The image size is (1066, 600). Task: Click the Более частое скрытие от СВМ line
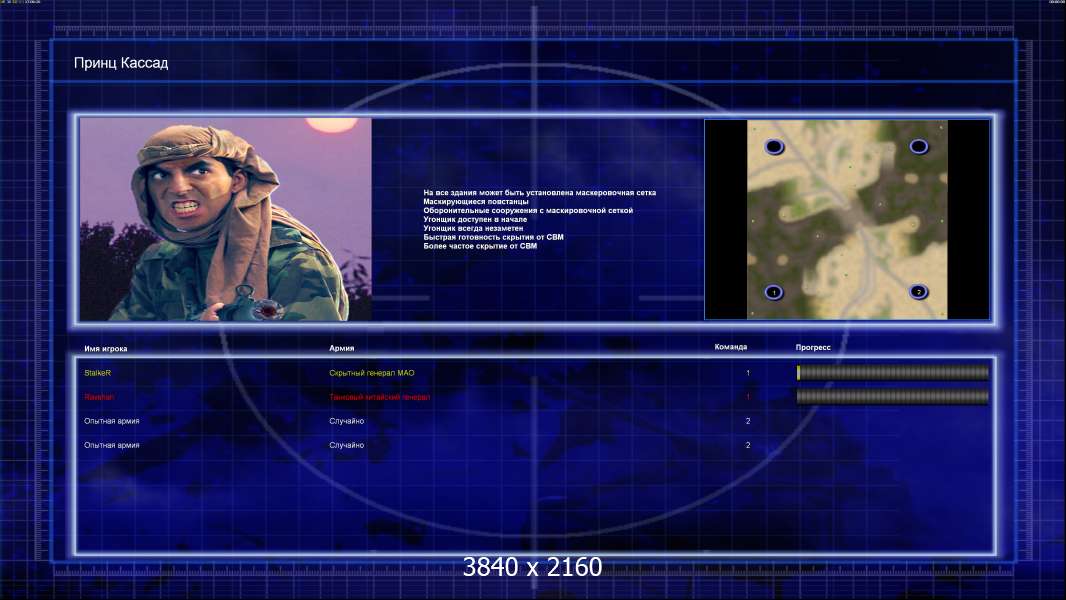(480, 246)
